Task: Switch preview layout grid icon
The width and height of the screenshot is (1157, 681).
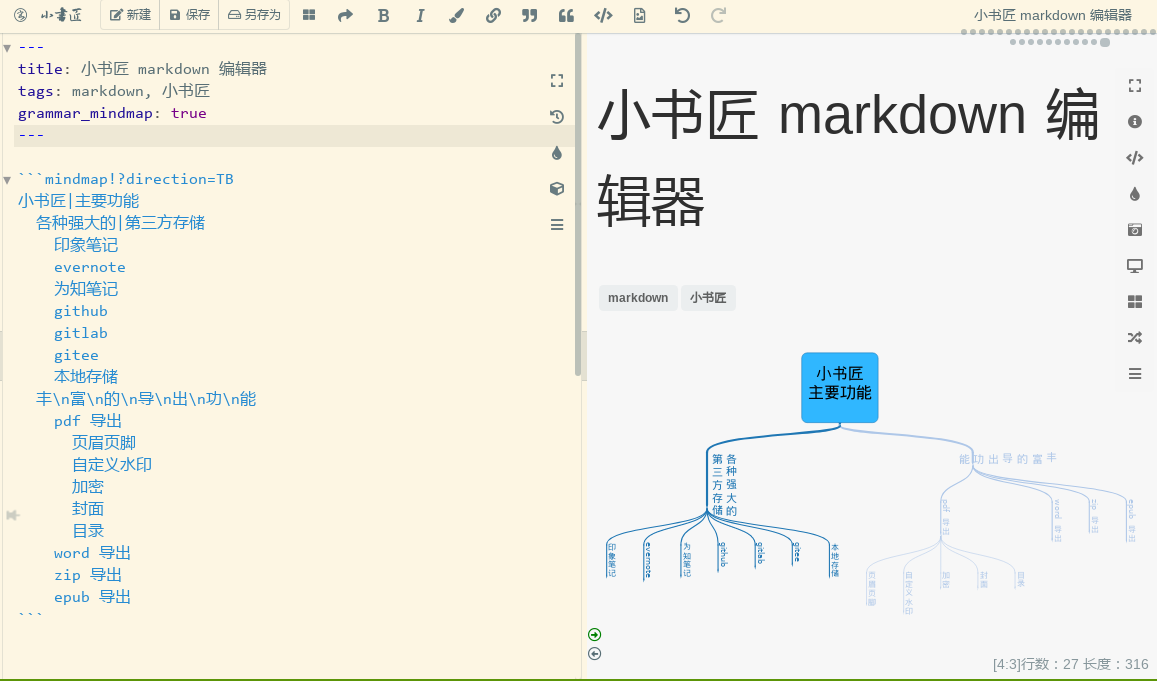Action: click(x=1135, y=302)
